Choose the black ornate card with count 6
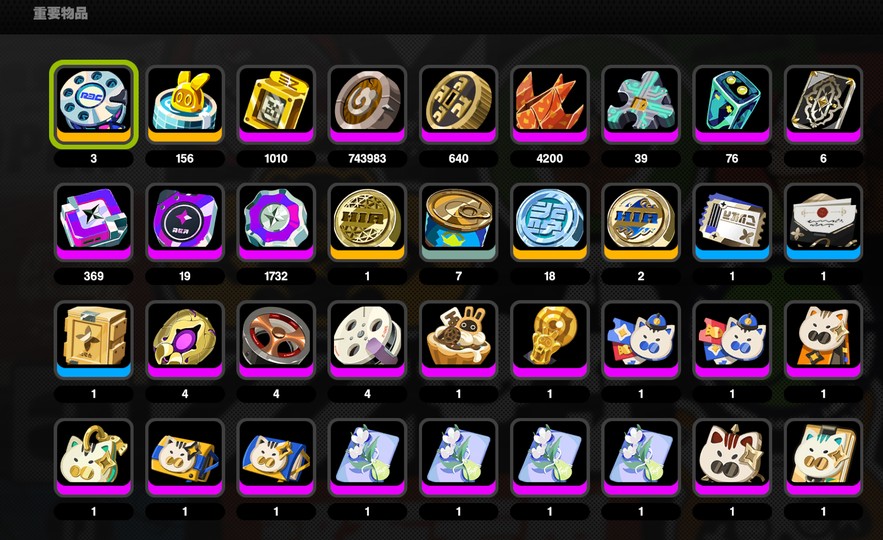The image size is (883, 540). pos(823,105)
